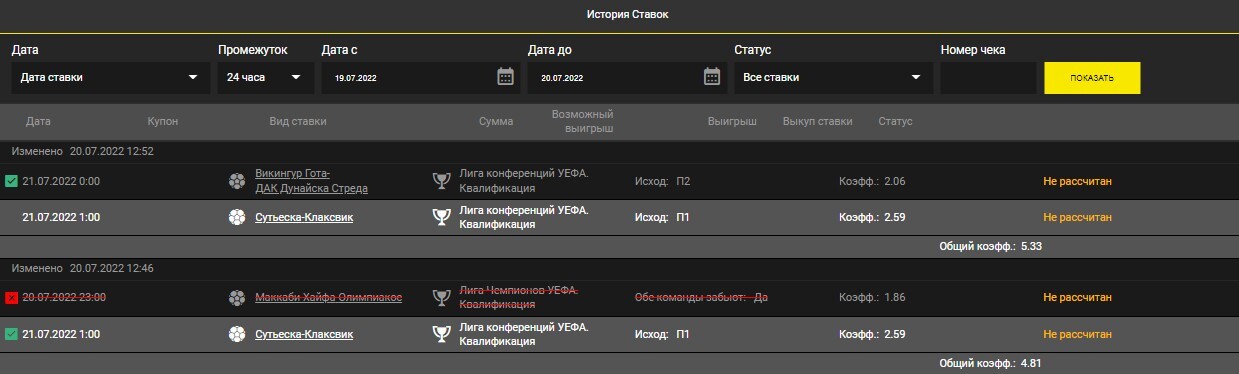Image resolution: width=1239 pixels, height=374 pixels.
Task: Open the Викингур Гота-ДАК Дунайска Стреда link
Action: tap(312, 181)
